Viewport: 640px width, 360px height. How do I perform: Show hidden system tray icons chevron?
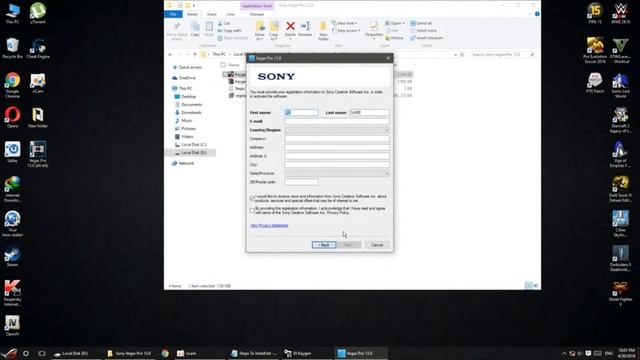click(564, 353)
